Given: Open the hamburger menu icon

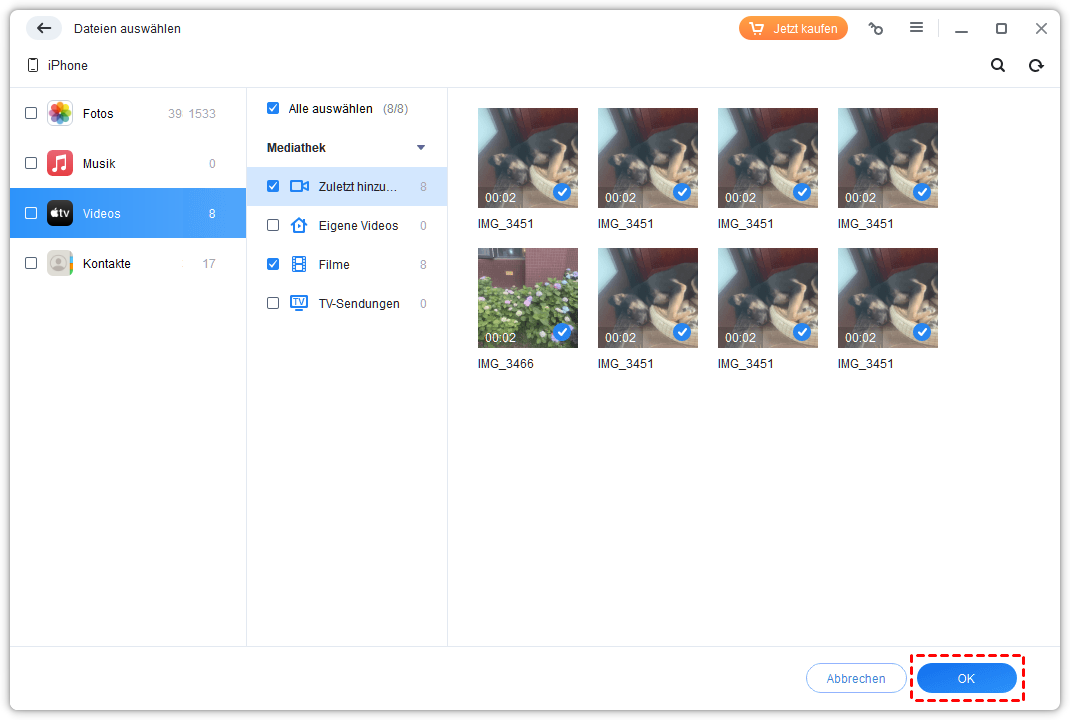Looking at the screenshot, I should (x=916, y=27).
